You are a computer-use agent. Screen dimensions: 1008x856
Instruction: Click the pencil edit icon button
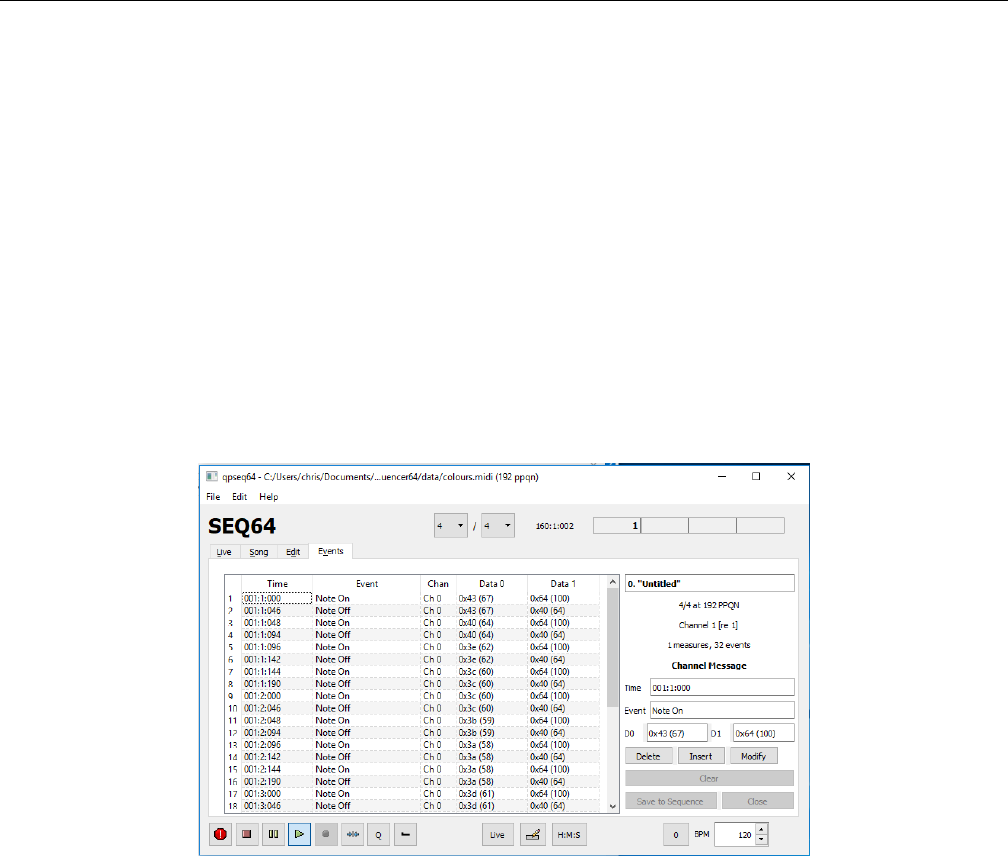pos(533,835)
